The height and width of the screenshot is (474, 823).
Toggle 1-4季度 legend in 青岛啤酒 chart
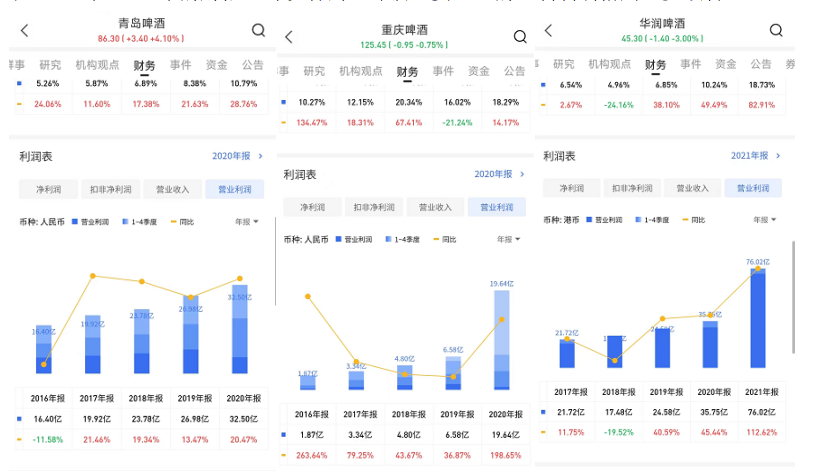[140, 222]
